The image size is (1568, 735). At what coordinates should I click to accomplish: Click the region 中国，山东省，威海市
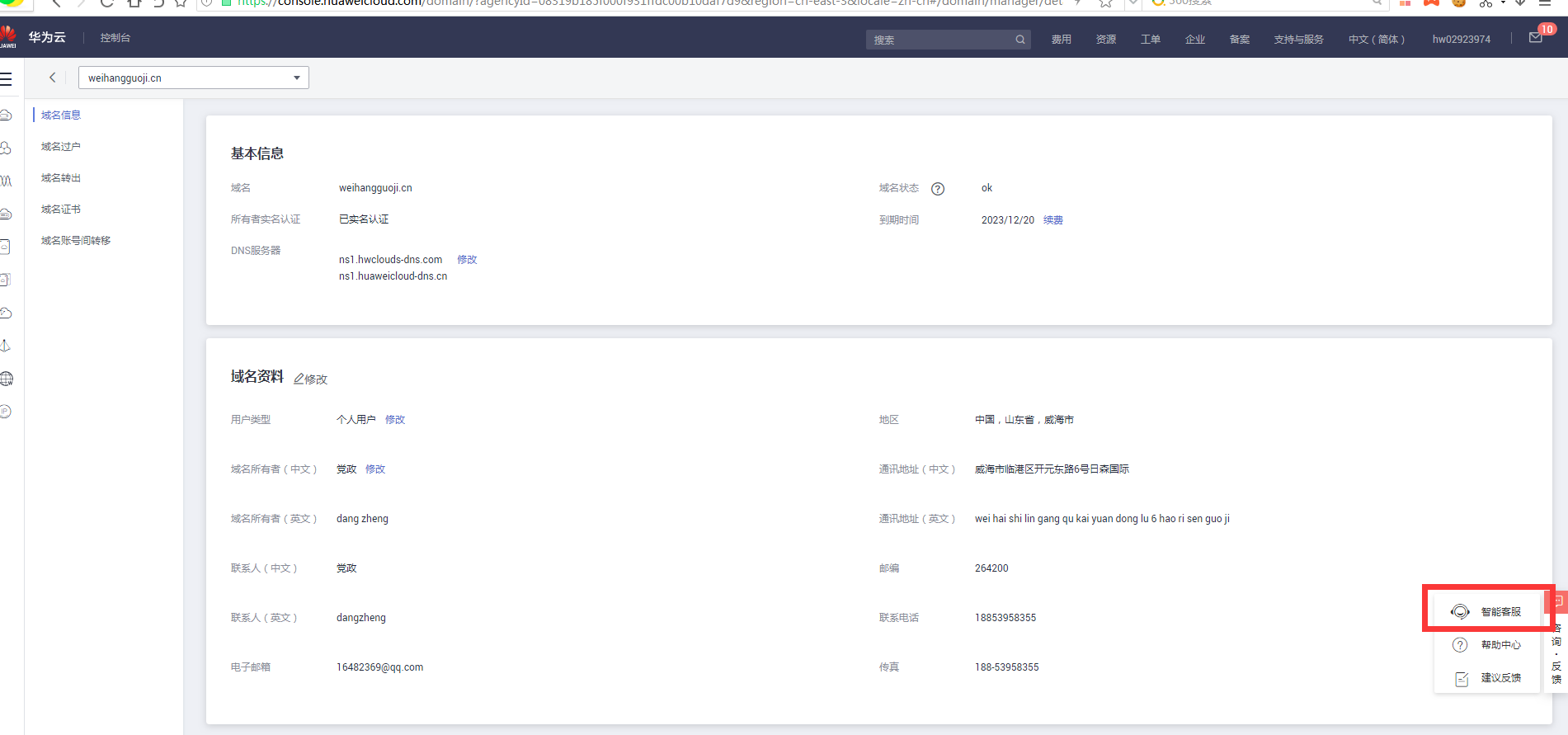1024,420
